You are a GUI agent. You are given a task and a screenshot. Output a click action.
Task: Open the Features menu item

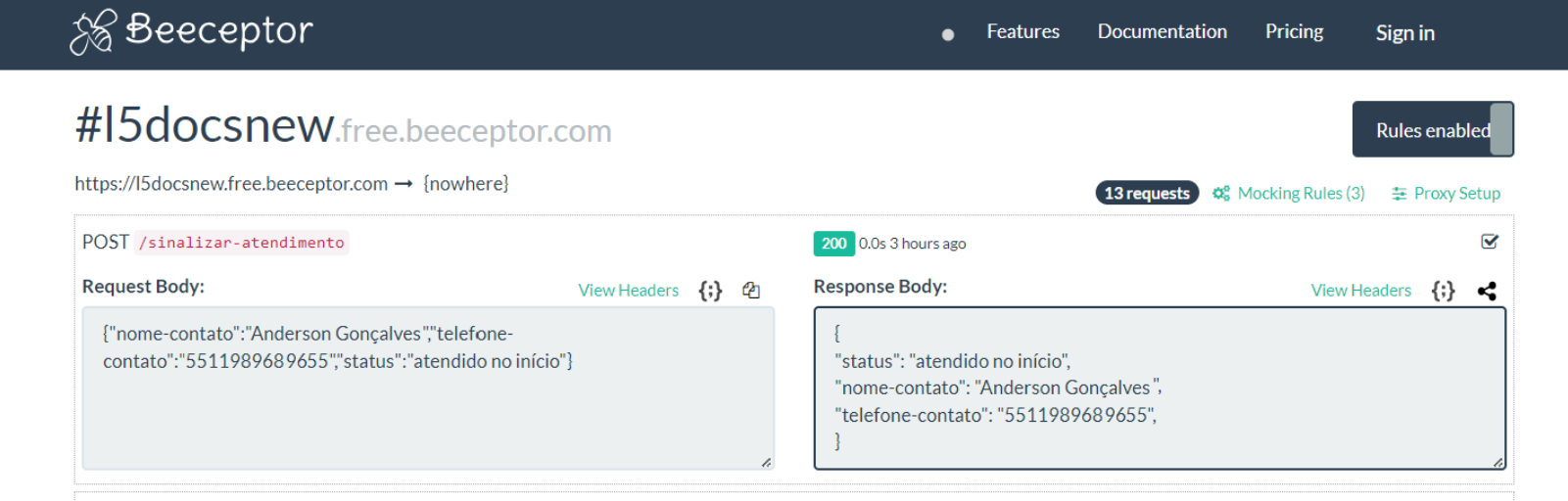click(x=1022, y=32)
